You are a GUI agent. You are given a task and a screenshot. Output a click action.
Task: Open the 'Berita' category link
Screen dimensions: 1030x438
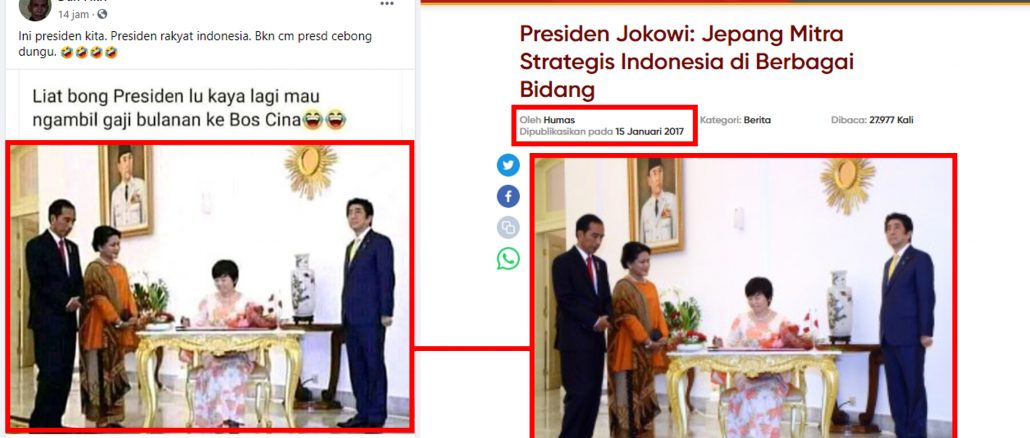click(757, 120)
